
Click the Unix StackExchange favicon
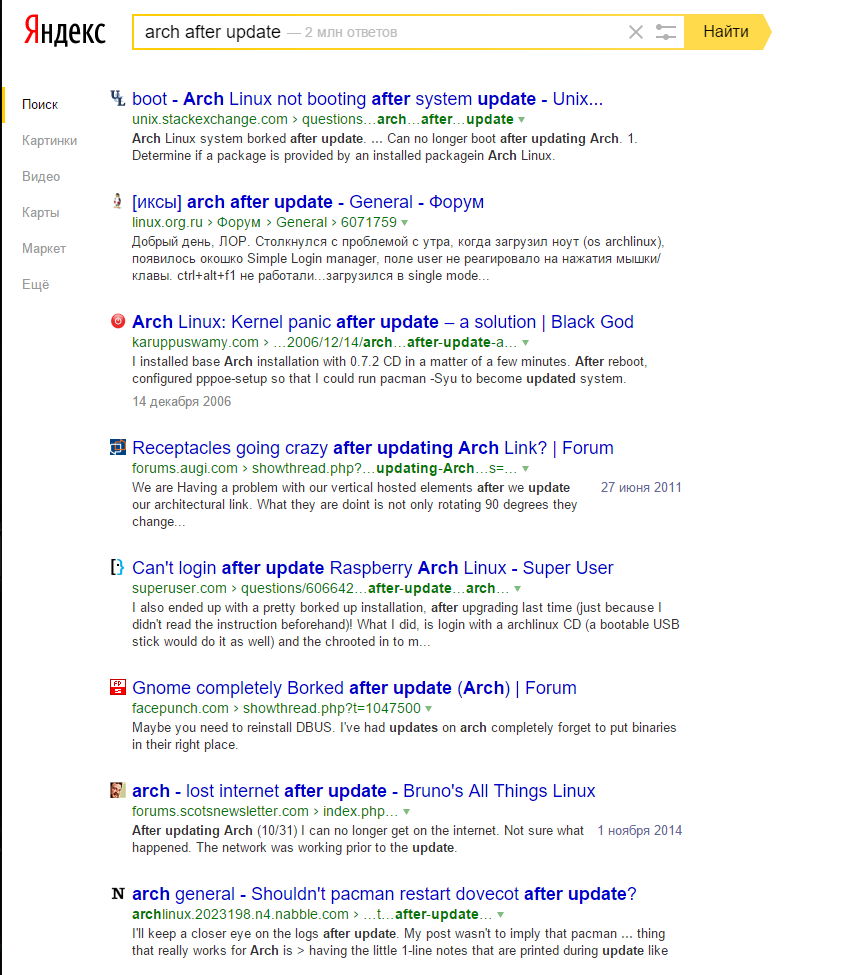coord(118,98)
